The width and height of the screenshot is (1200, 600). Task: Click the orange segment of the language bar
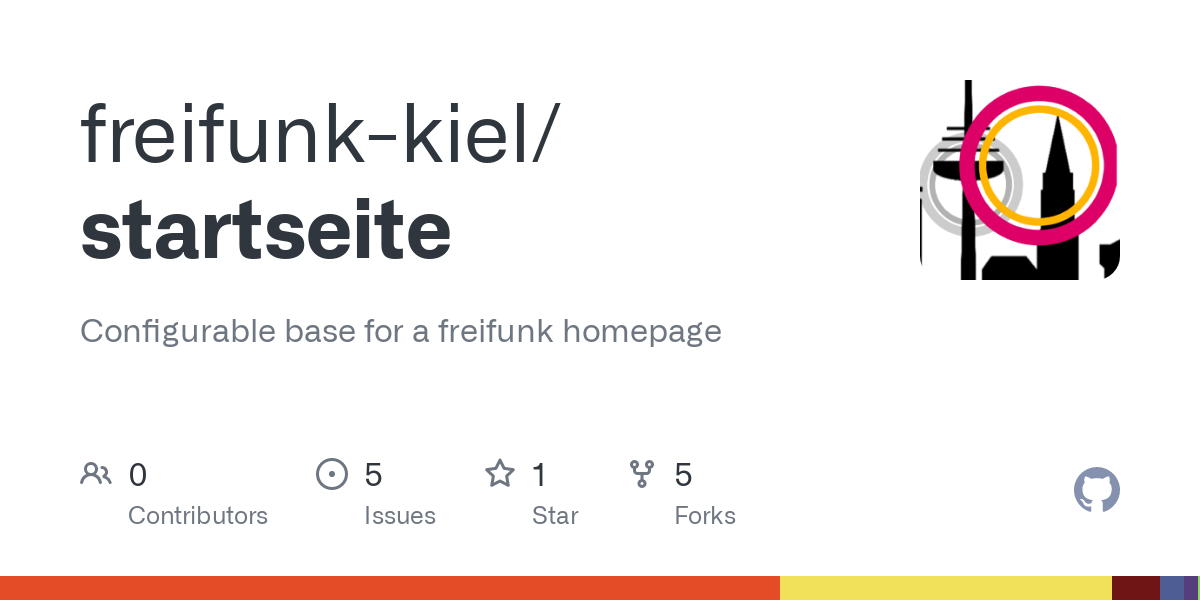(x=390, y=588)
